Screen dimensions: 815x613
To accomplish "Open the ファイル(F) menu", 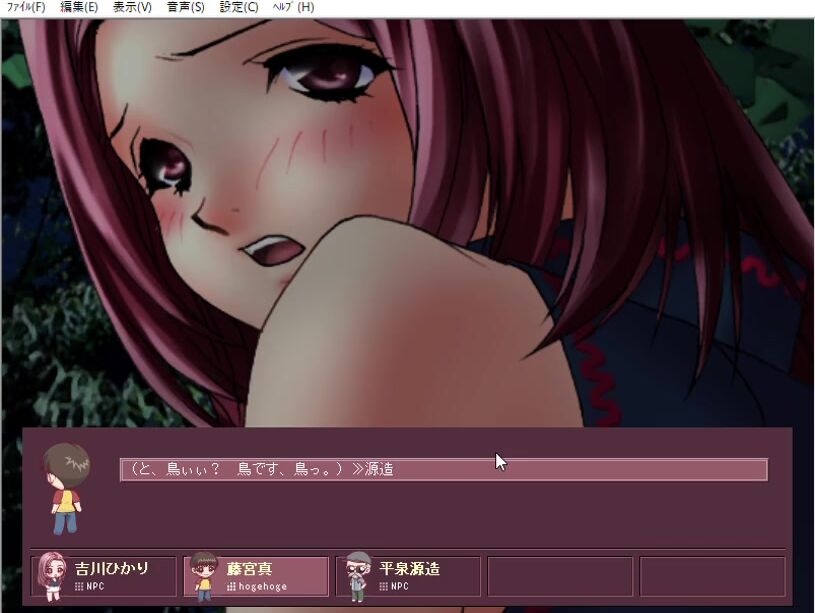I will click(26, 8).
